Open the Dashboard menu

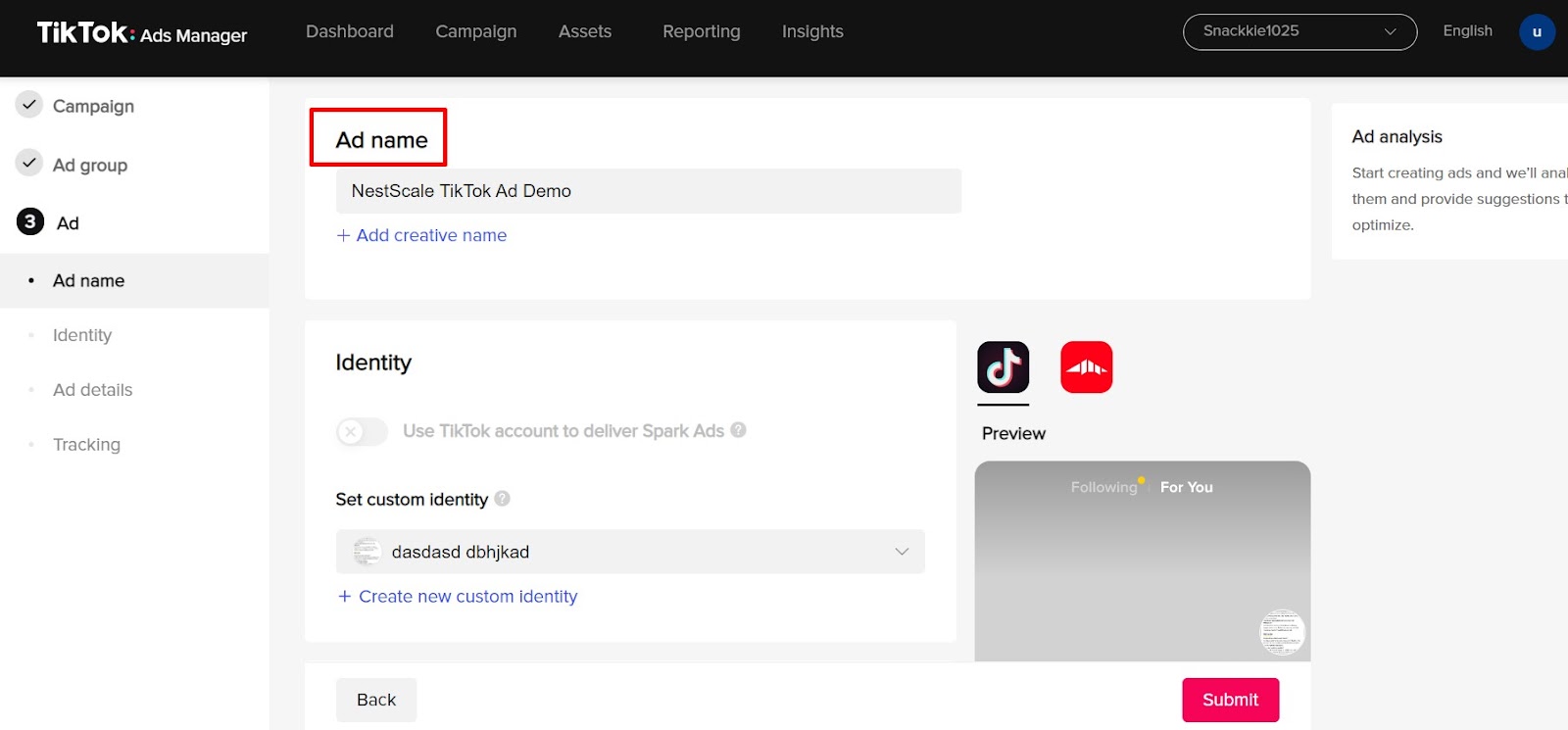[350, 31]
